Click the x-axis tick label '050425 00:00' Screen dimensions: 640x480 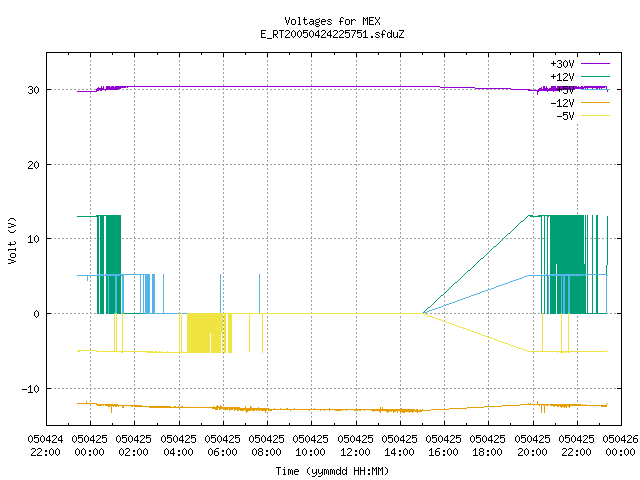pyautogui.click(x=89, y=446)
